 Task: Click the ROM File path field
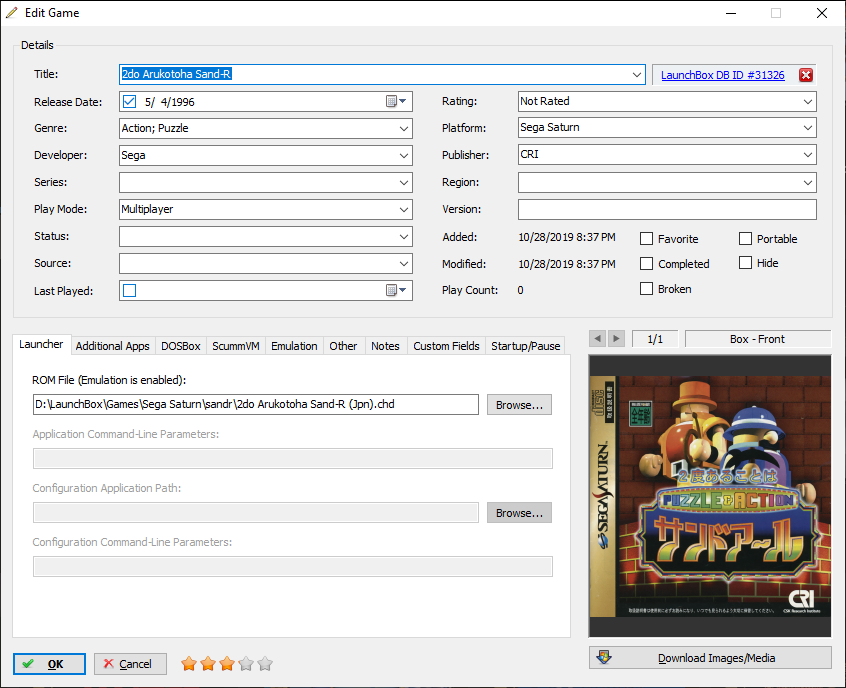256,405
